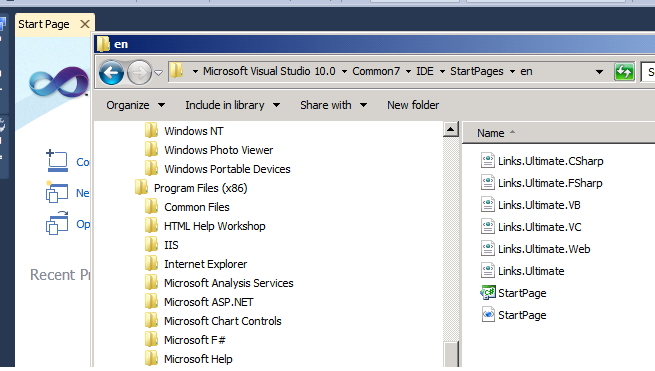Expand the address bar history dropdown
Viewport: 655px width, 371px height.
point(599,72)
